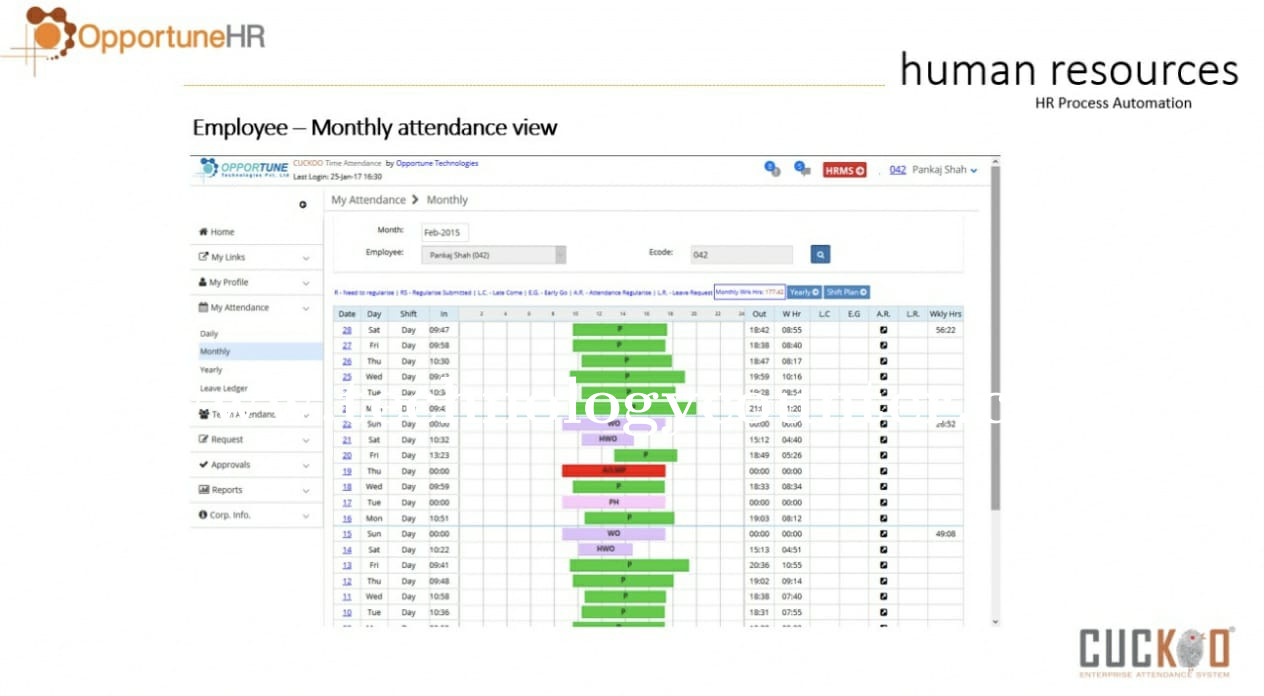This screenshot has height=696, width=1264.
Task: Open attendance regularise icon for date 26
Action: tap(883, 361)
